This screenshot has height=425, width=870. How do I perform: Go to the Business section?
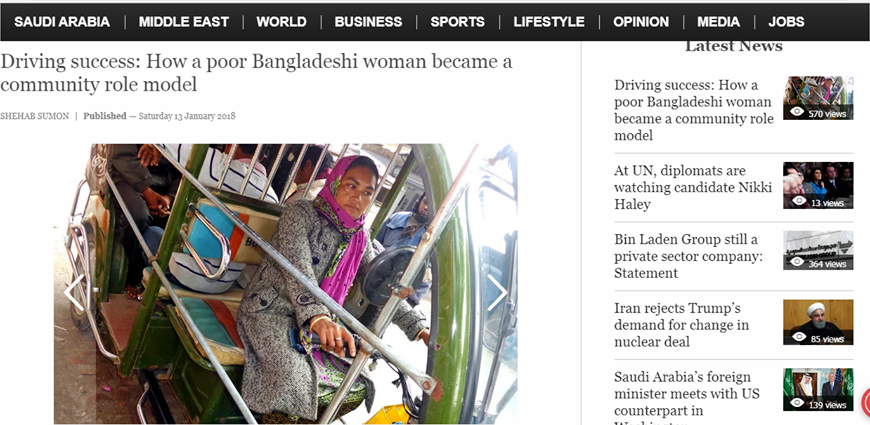click(x=368, y=22)
